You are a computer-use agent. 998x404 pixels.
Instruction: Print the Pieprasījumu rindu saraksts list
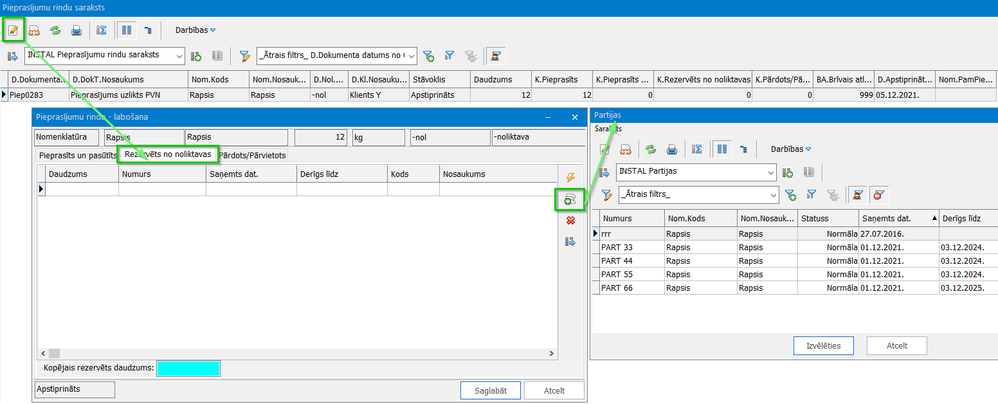pos(76,30)
